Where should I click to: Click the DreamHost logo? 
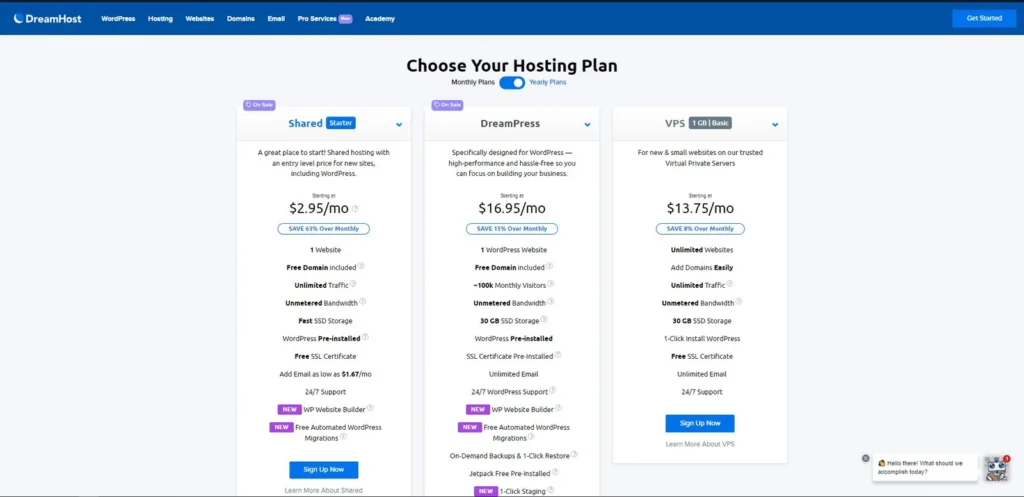click(x=47, y=18)
